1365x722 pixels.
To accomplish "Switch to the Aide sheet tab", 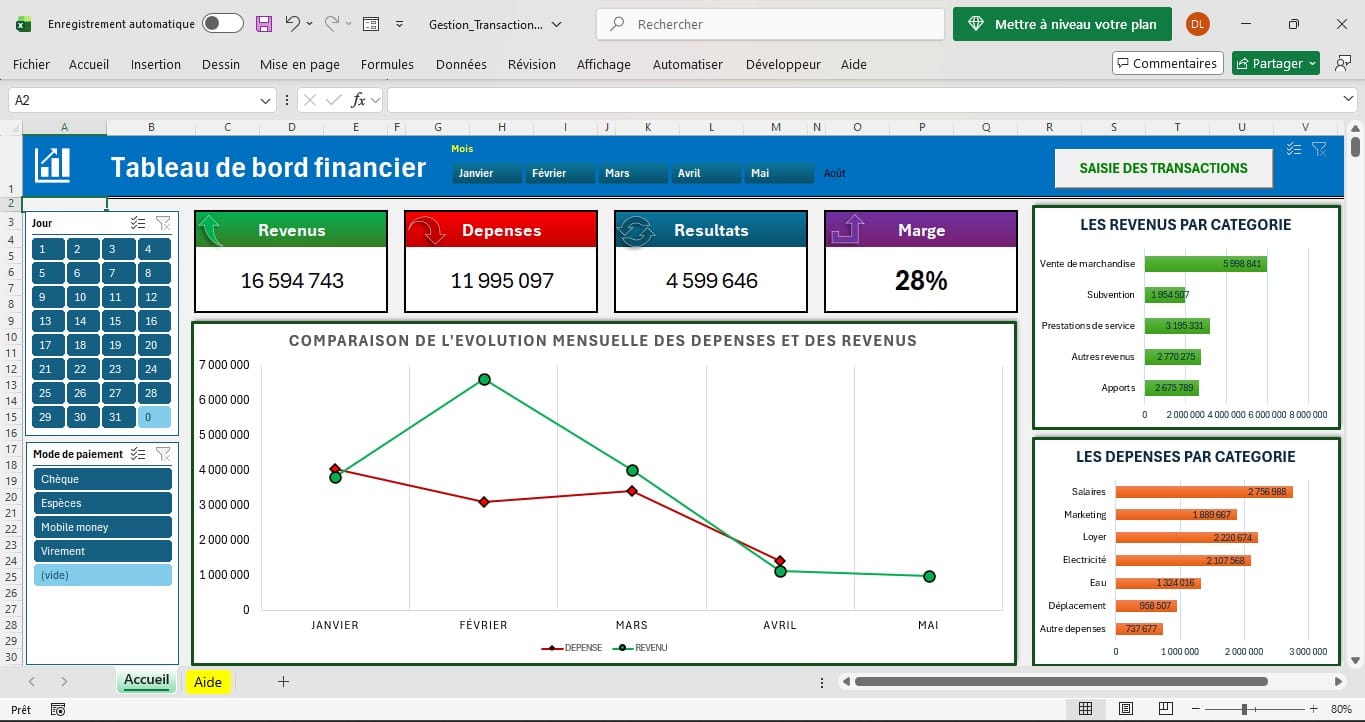I will point(208,681).
